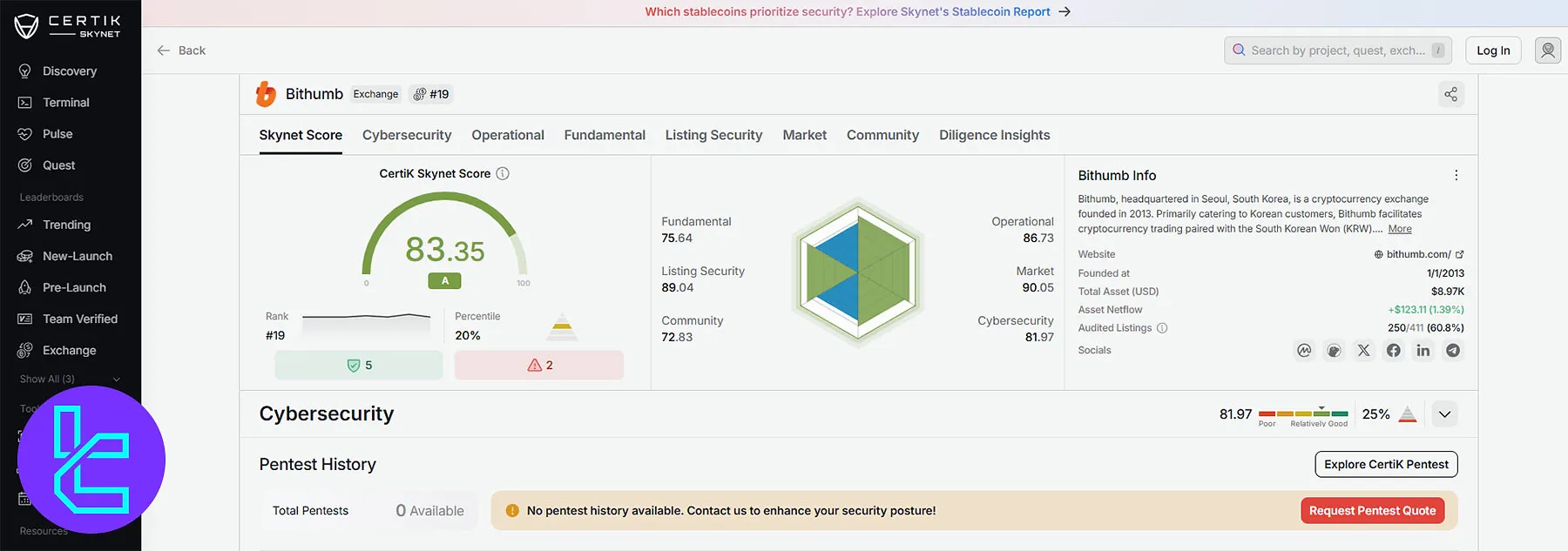Open Bithumb's CoinGecko social link

point(1334,351)
